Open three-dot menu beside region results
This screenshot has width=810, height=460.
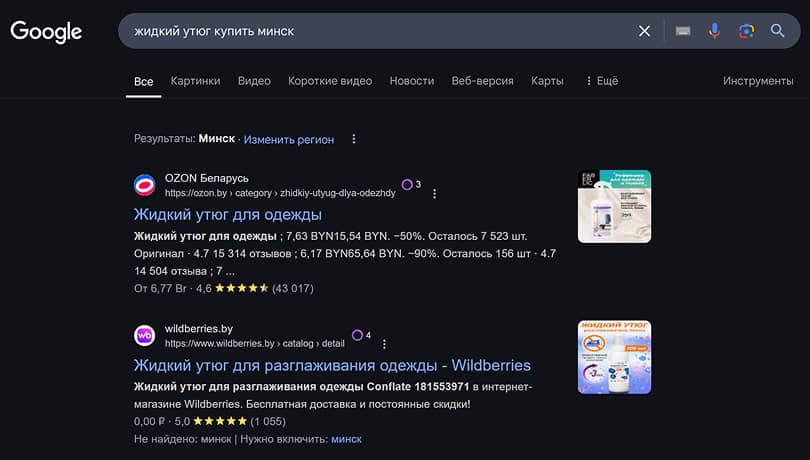pyautogui.click(x=354, y=139)
